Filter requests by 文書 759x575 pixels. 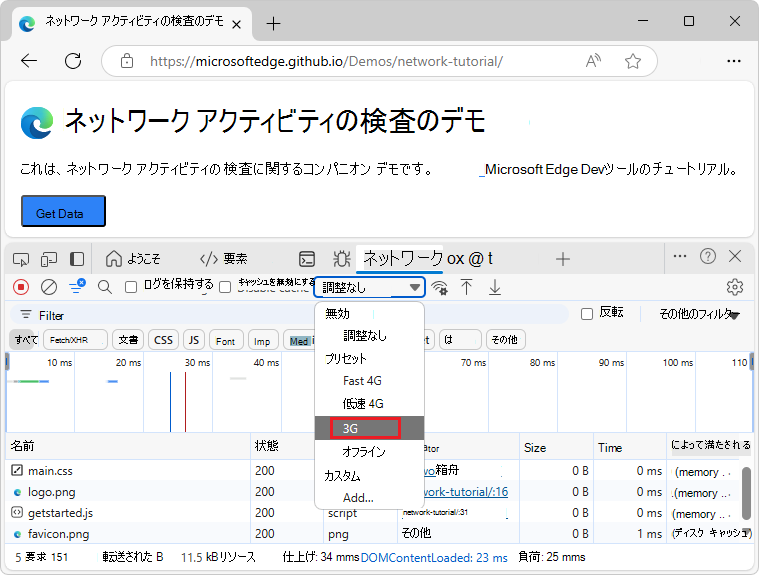[128, 340]
